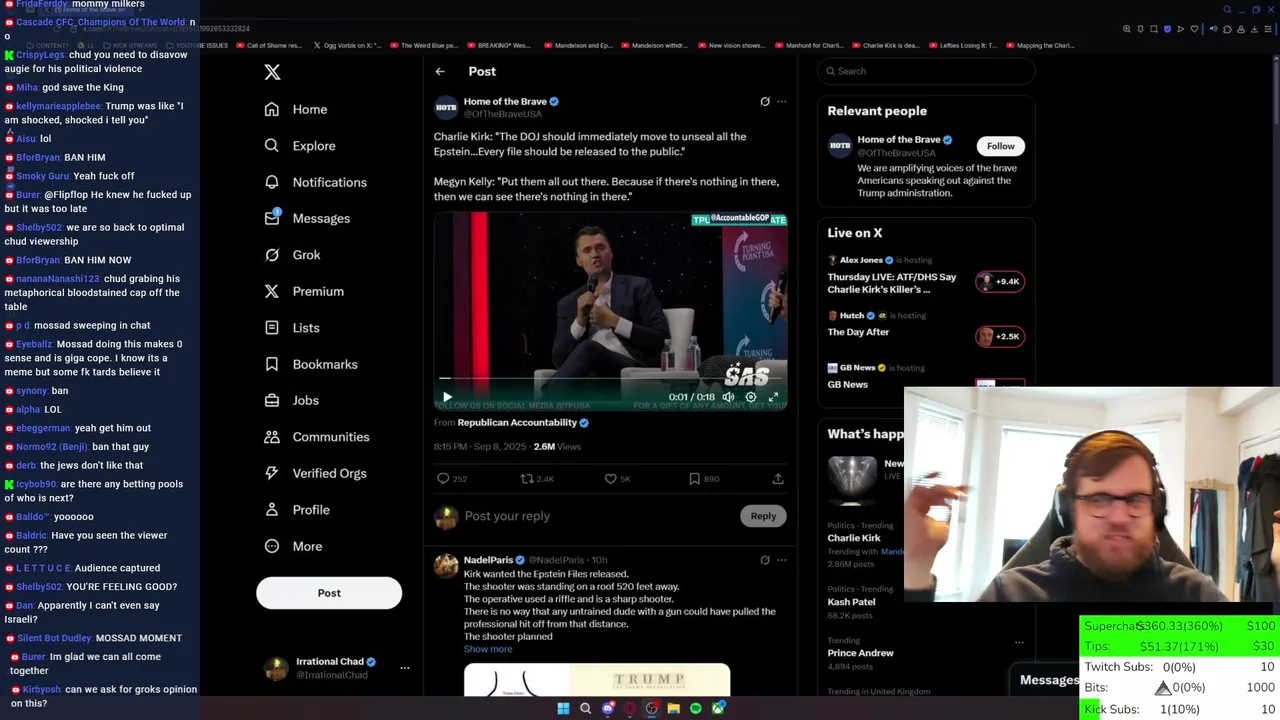1280x720 pixels.
Task: Open Discord from the taskbar
Action: (x=608, y=709)
